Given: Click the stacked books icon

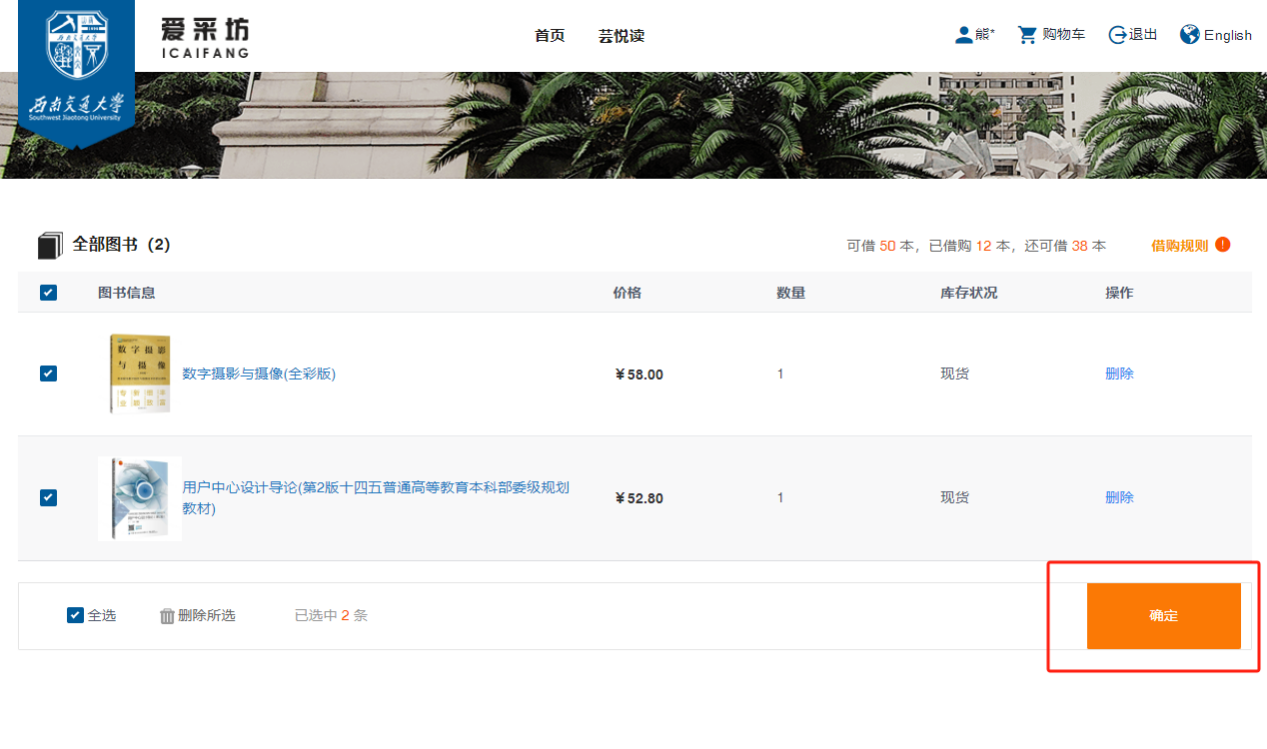Looking at the screenshot, I should (x=50, y=245).
